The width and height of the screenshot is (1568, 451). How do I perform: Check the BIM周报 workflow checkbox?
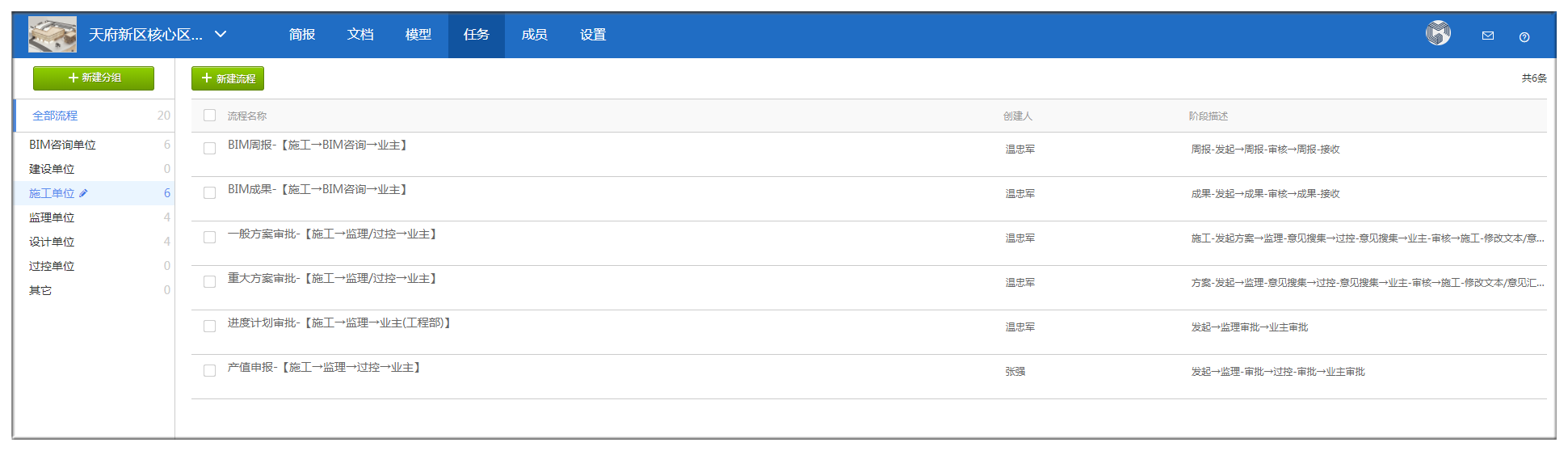click(210, 149)
